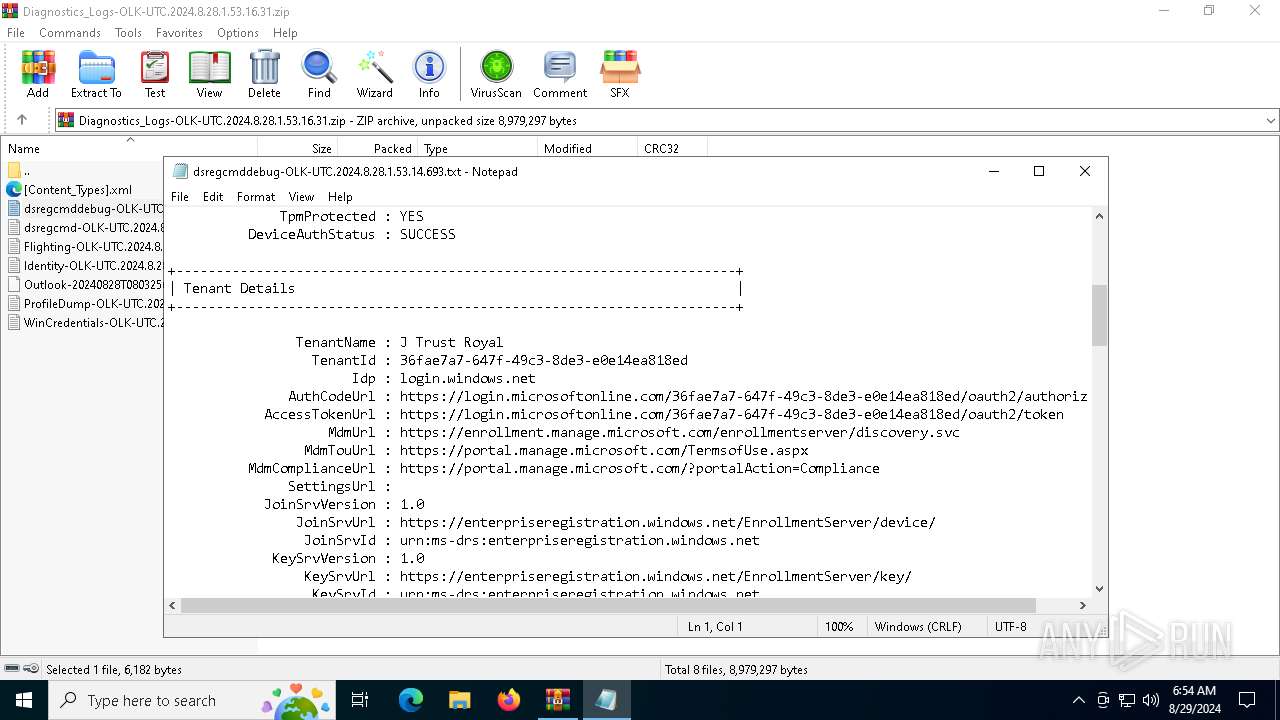Viewport: 1280px width, 720px height.
Task: Open the Find magnifier tool
Action: point(319,75)
